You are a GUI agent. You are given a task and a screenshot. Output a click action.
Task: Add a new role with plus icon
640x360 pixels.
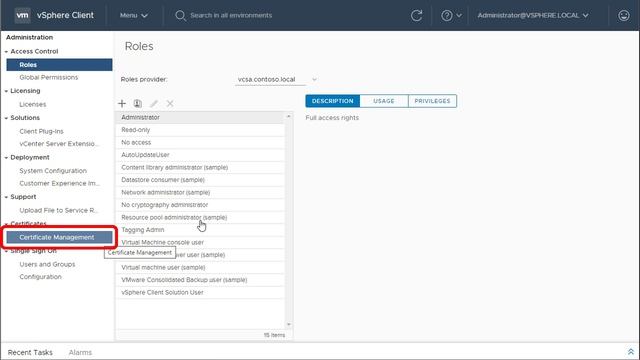(122, 104)
